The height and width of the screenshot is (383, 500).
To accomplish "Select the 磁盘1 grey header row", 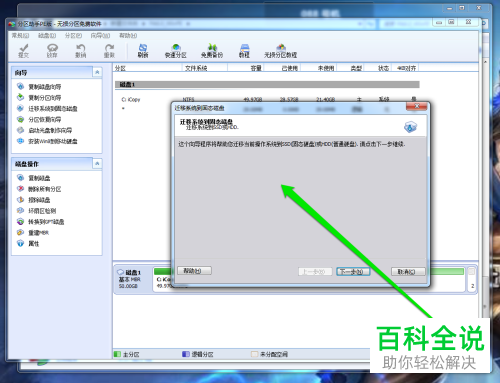I will coord(267,85).
